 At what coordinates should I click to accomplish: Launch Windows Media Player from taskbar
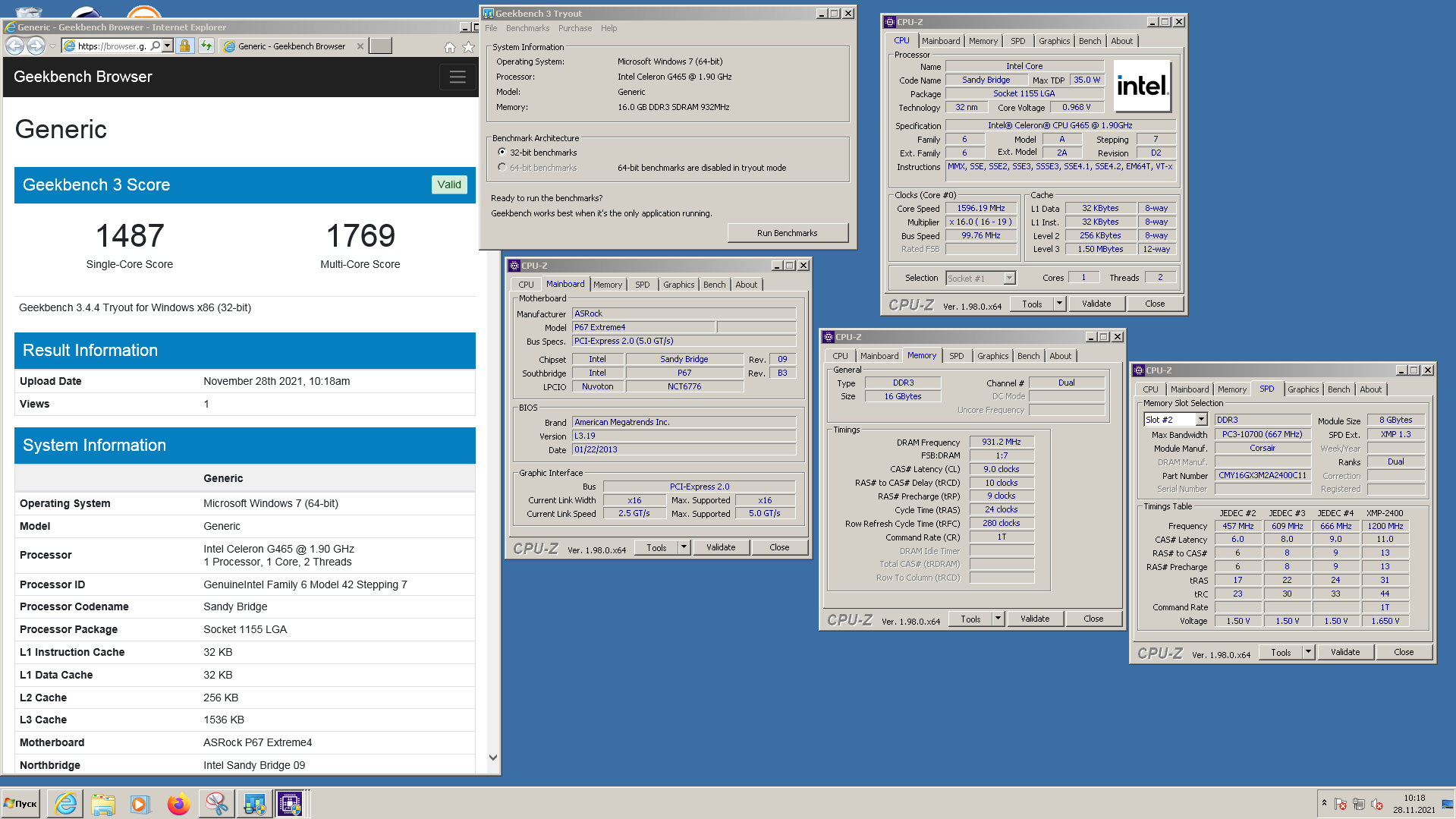140,803
